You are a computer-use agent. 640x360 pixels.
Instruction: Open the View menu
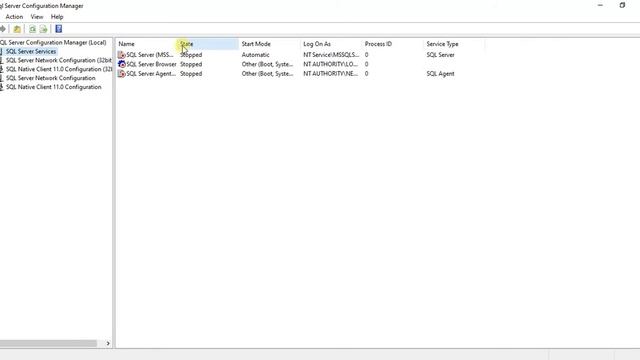pos(37,17)
